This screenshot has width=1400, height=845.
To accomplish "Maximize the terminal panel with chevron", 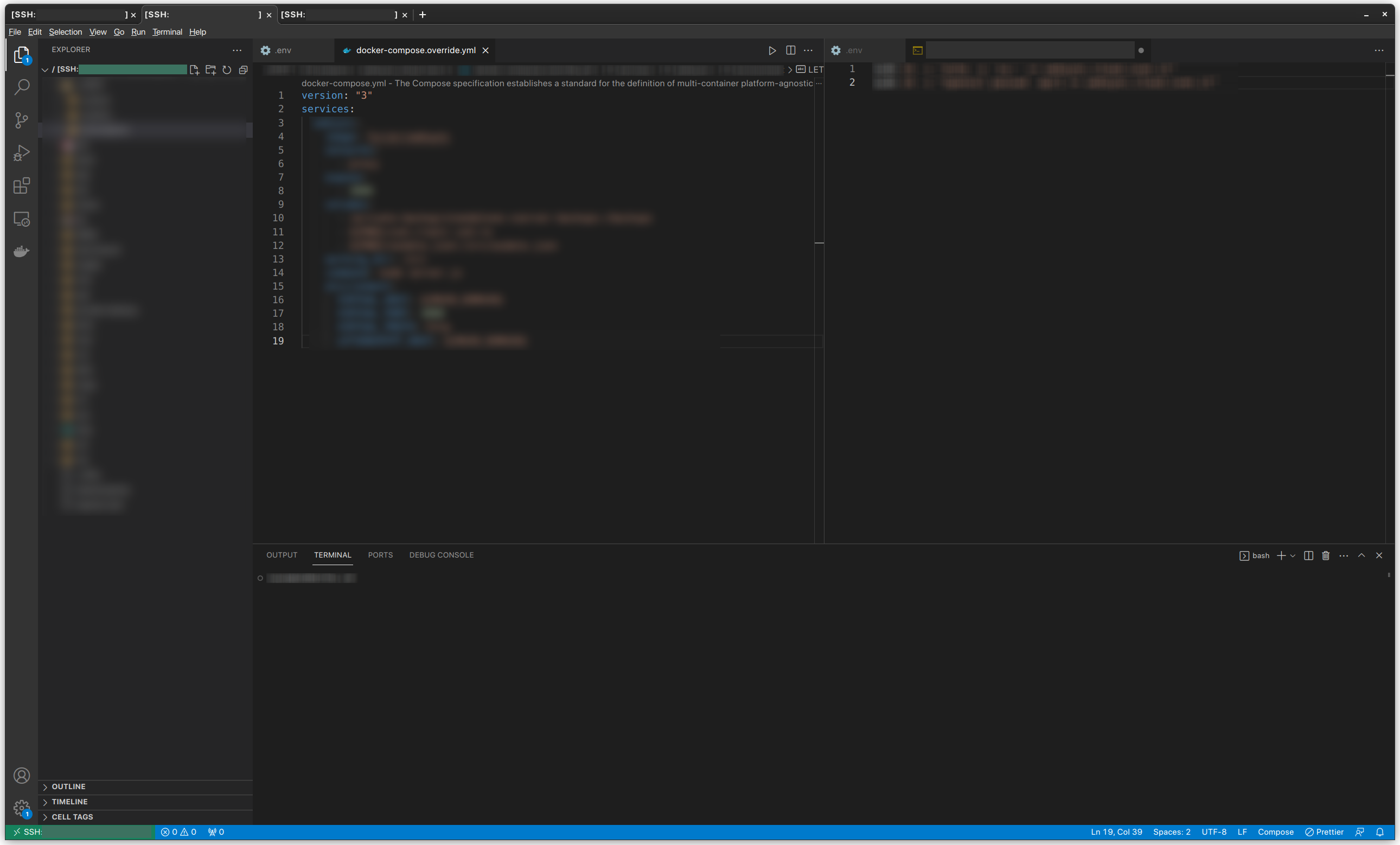I will pos(1361,556).
